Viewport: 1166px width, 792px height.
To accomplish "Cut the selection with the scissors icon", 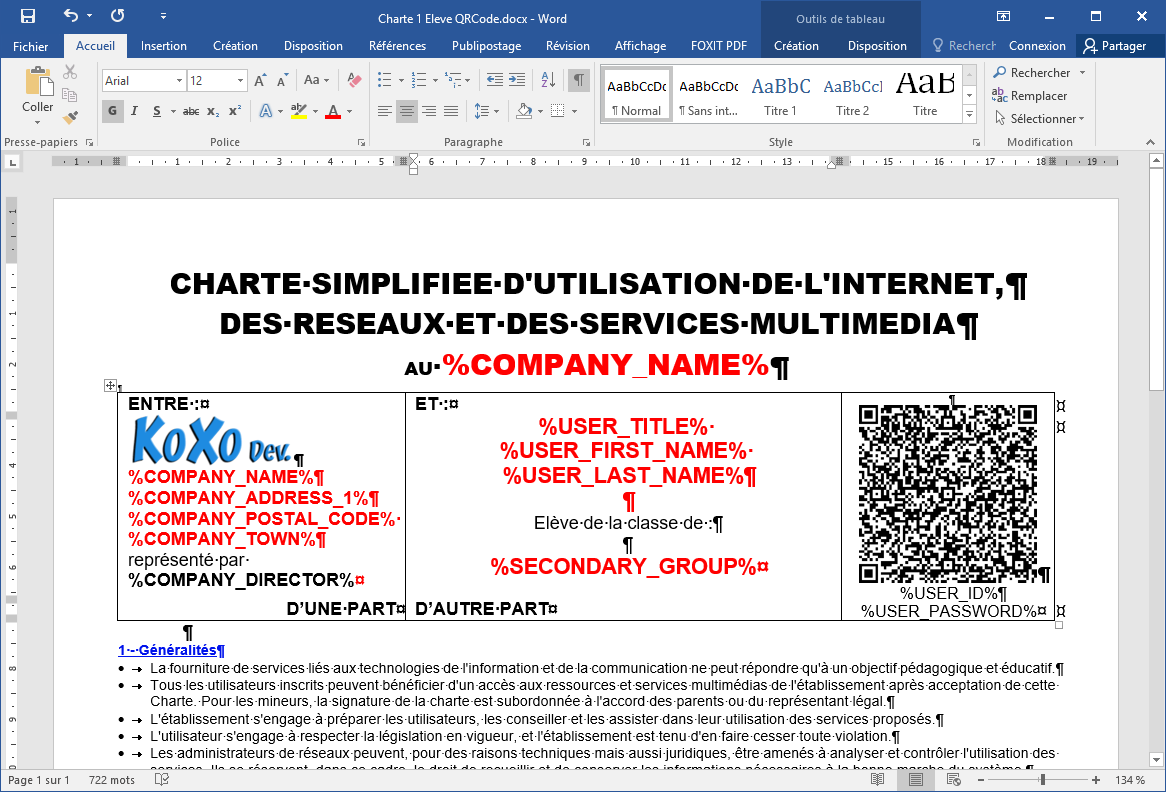I will (x=70, y=72).
